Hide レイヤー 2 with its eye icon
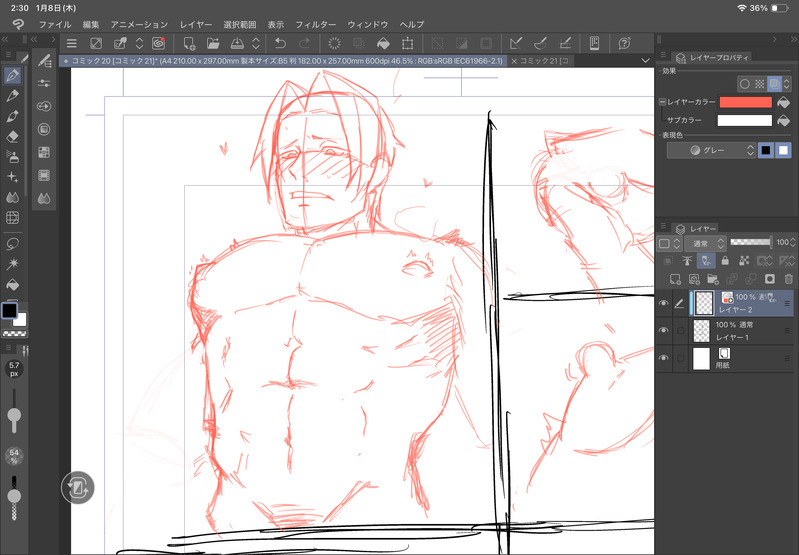Viewport: 799px width, 555px height. tap(663, 303)
